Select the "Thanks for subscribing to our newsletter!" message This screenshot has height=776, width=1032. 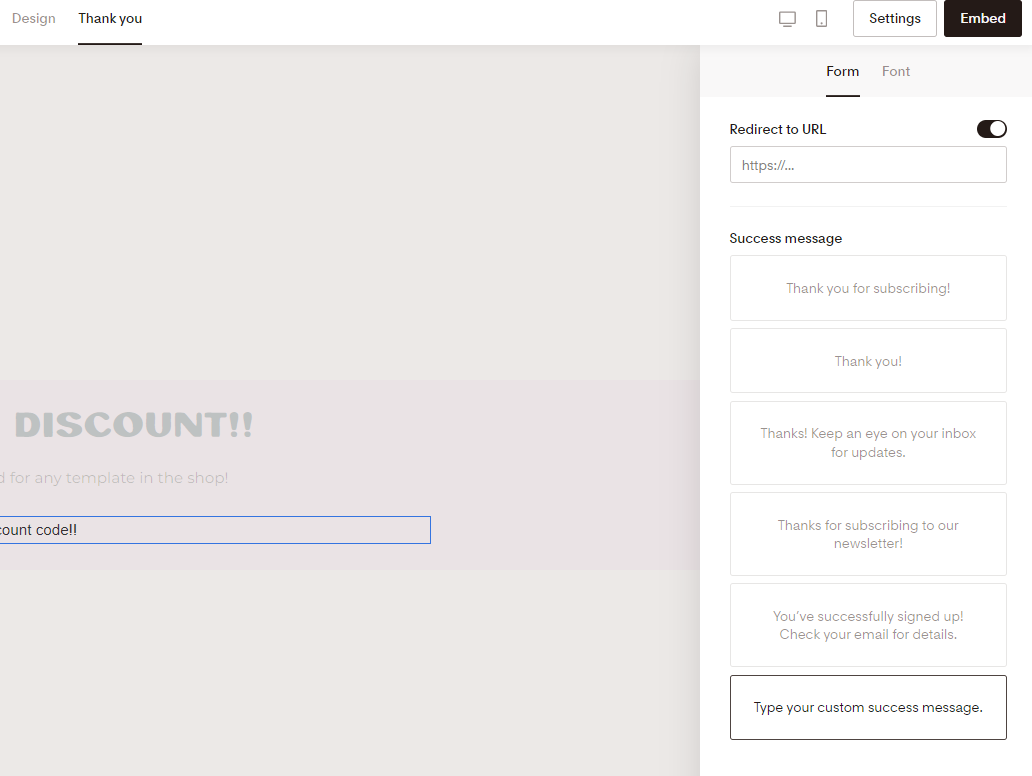(868, 534)
